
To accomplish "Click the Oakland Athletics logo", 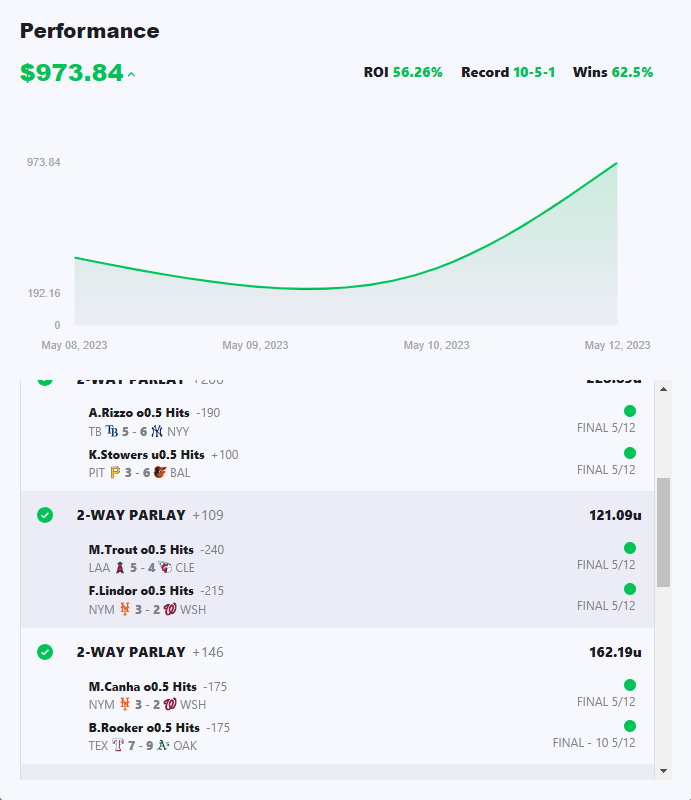I will [163, 745].
